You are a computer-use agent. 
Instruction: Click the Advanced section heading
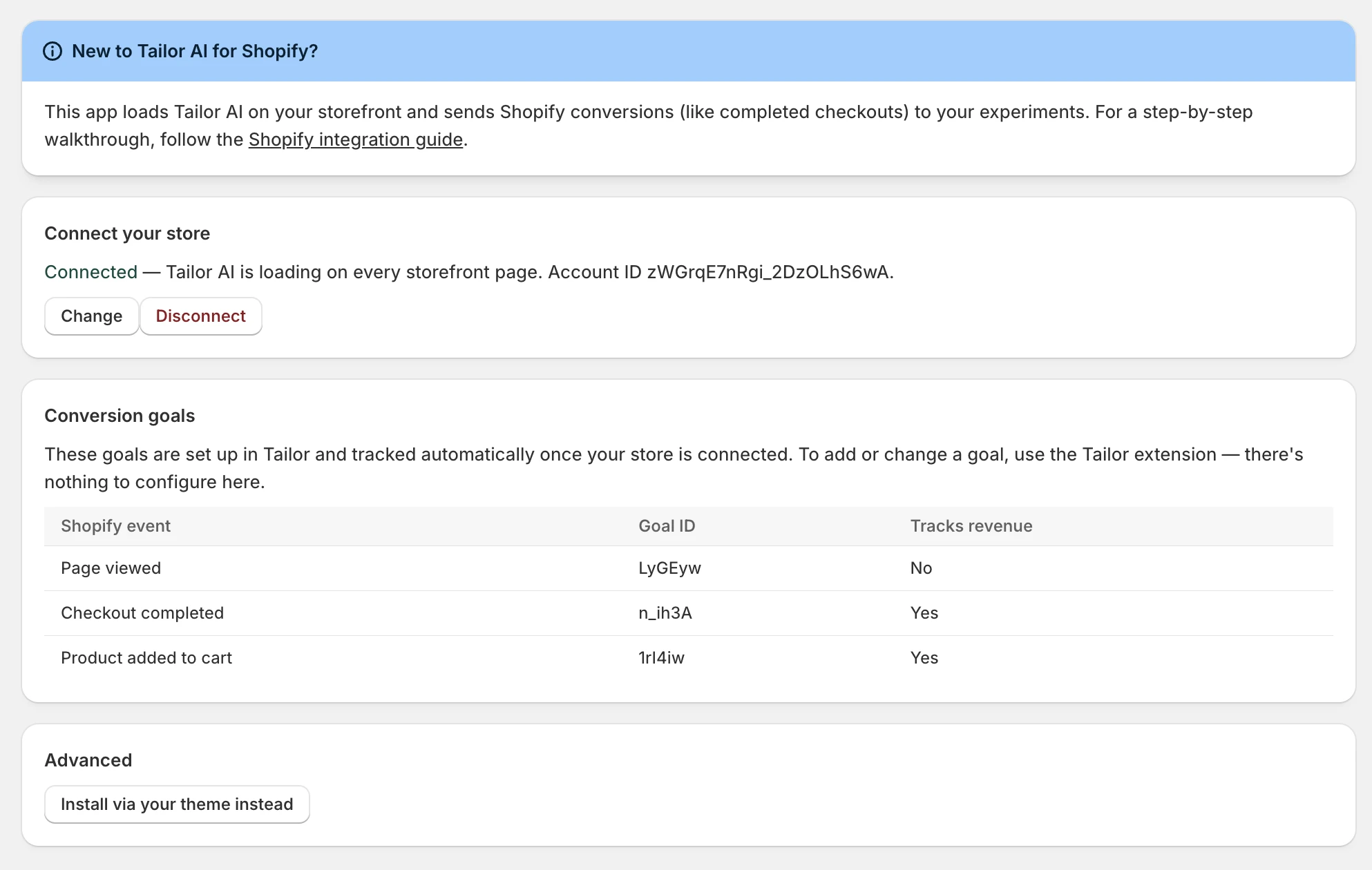pos(88,760)
